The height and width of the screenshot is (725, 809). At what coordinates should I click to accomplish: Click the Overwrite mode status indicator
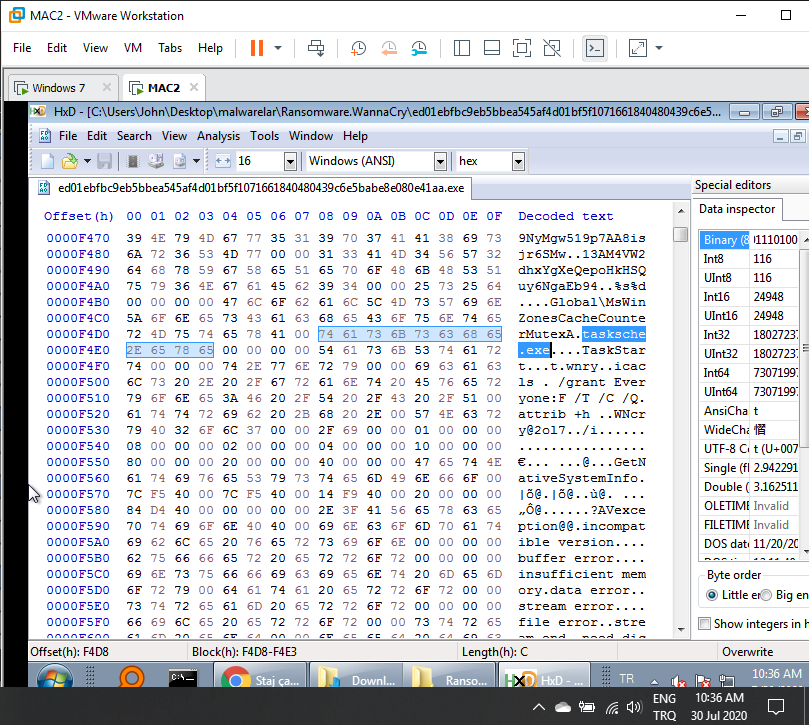coord(748,652)
